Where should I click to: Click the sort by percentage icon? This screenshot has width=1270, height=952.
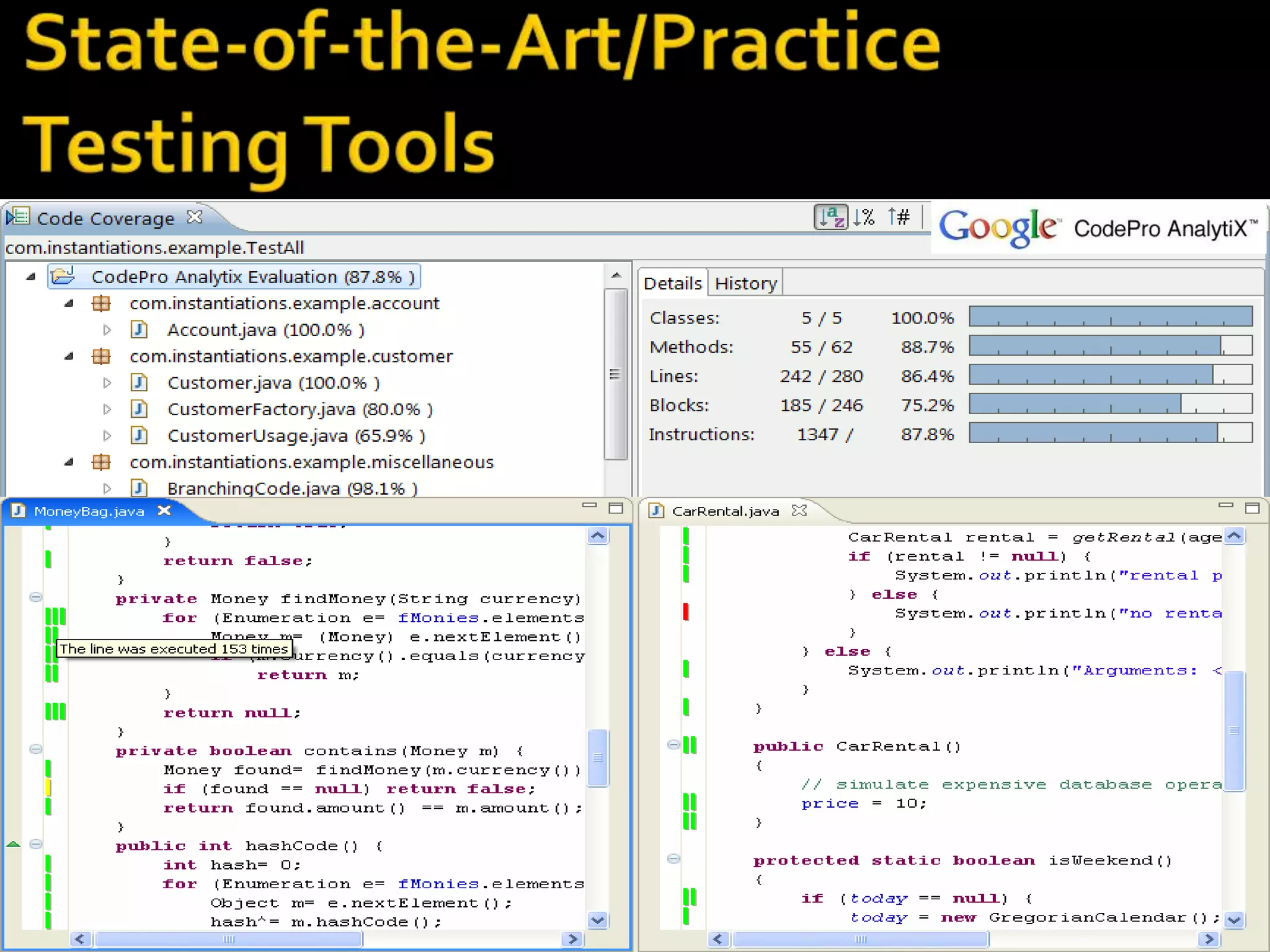tap(864, 218)
